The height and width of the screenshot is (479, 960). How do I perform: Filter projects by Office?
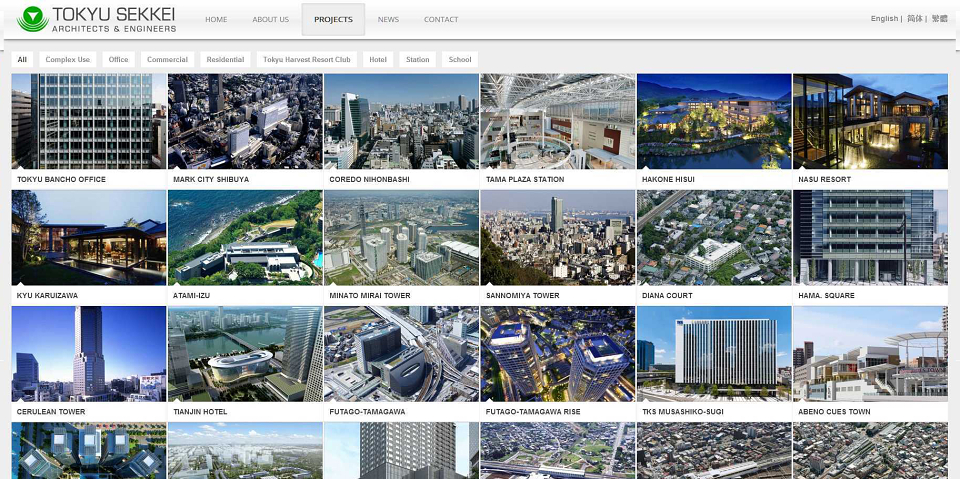click(x=119, y=59)
